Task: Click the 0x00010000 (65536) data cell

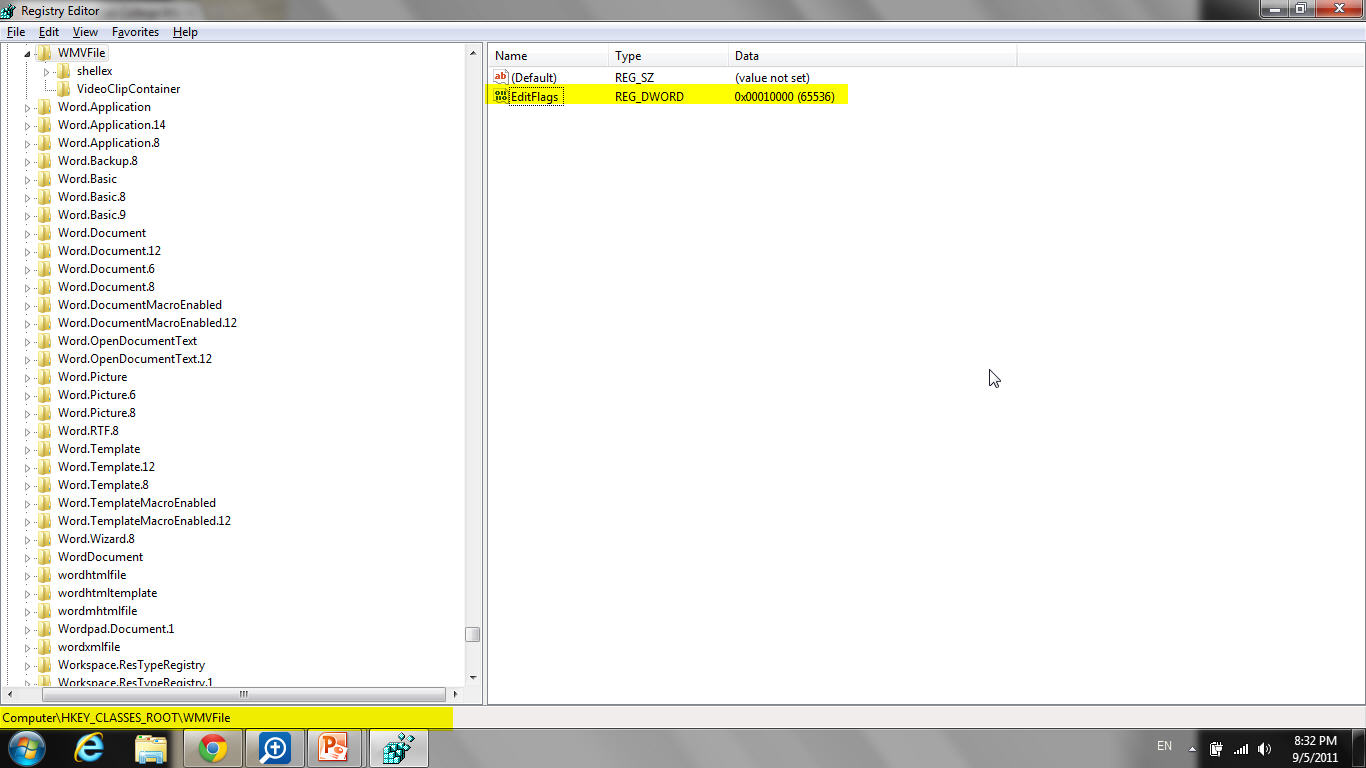Action: pos(785,97)
